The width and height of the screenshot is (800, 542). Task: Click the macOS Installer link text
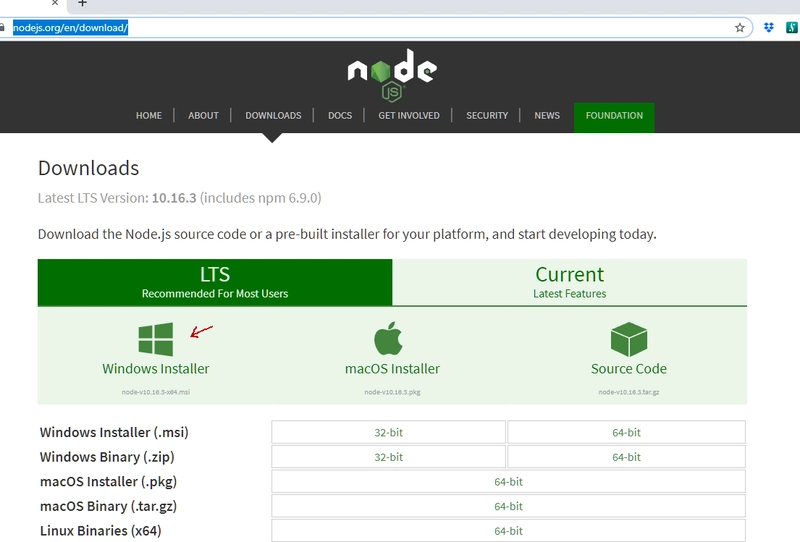[392, 368]
